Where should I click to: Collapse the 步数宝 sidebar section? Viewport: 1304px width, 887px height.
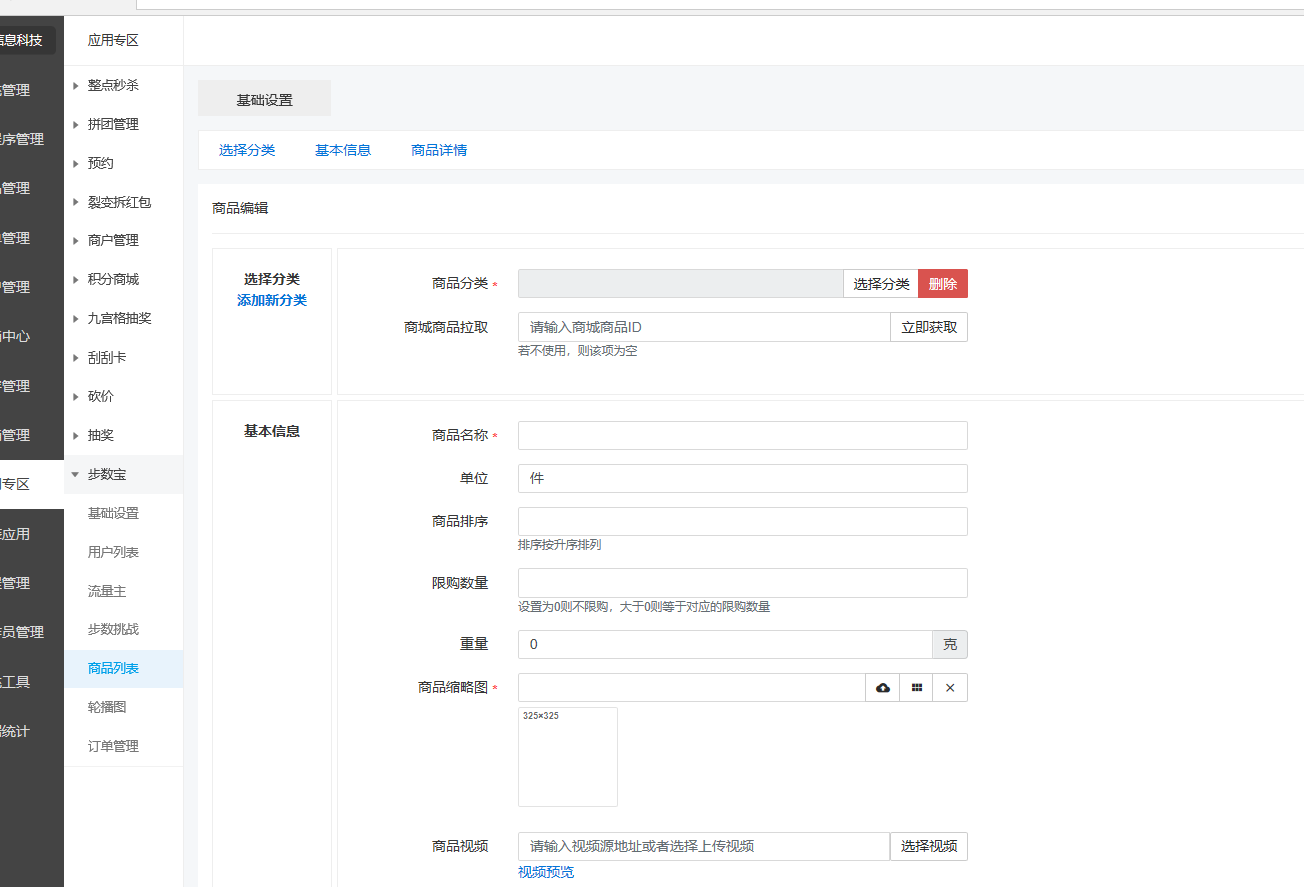pyautogui.click(x=106, y=474)
